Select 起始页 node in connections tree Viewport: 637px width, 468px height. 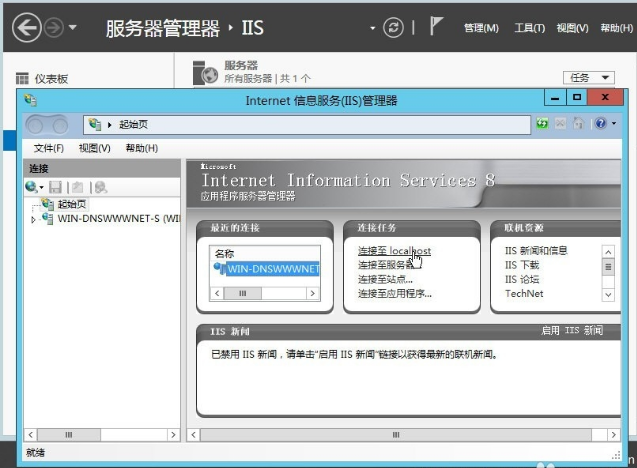72,204
